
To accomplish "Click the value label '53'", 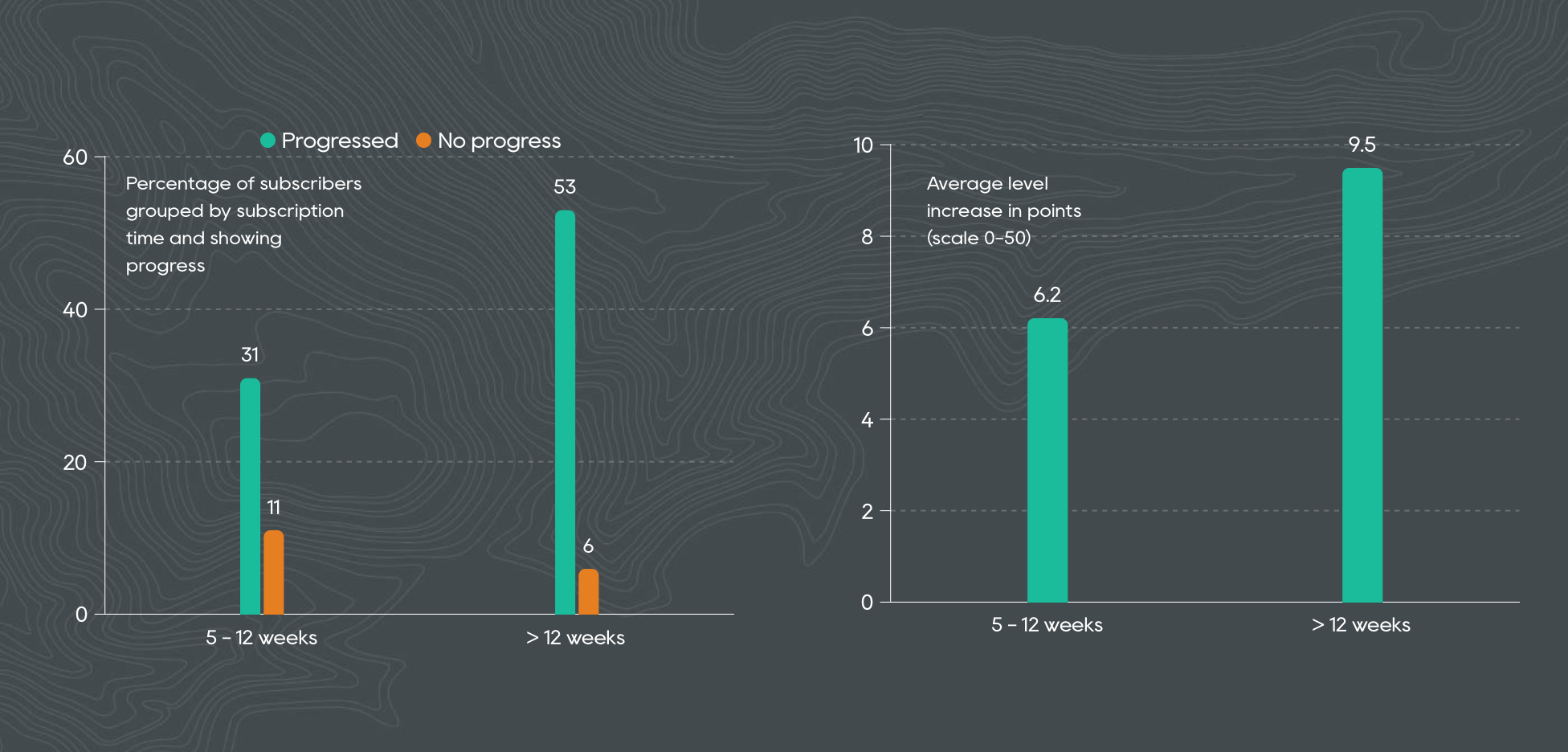I will 565,186.
